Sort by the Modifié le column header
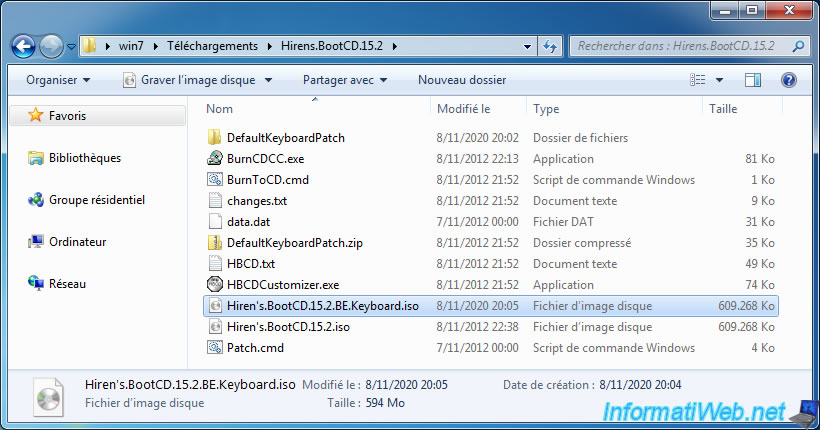This screenshot has width=820, height=430. (x=464, y=108)
